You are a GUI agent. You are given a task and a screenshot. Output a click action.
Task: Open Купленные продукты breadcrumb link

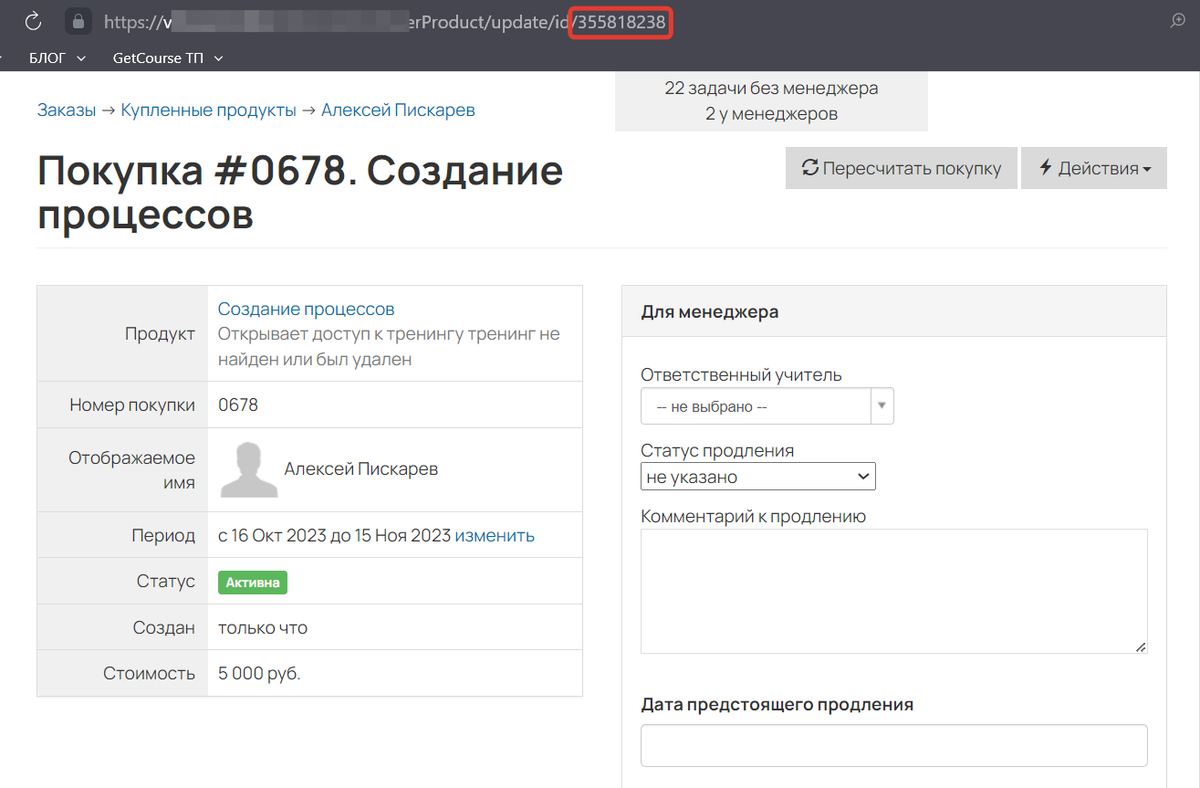(208, 110)
